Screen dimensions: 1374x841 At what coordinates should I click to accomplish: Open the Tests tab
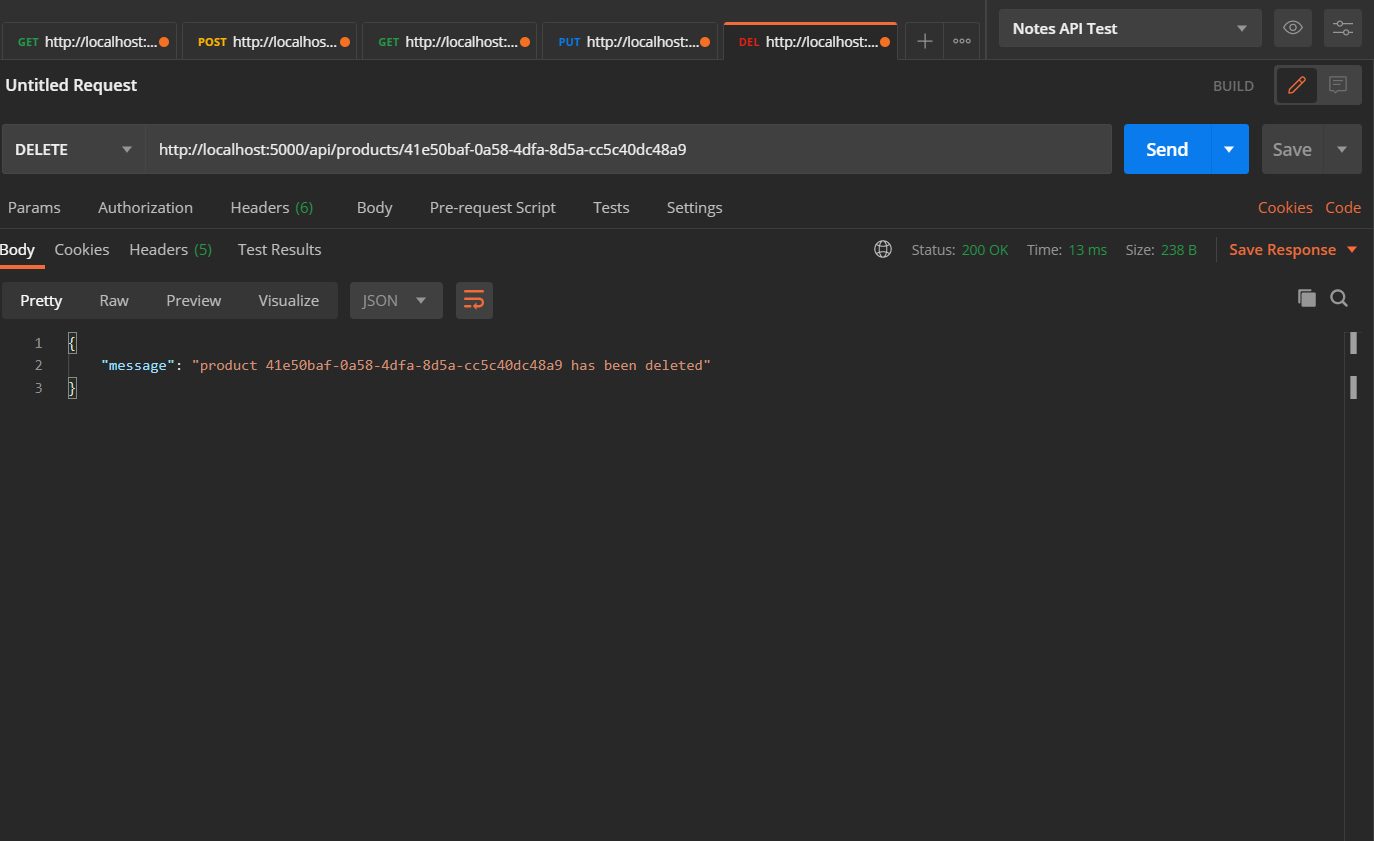611,208
